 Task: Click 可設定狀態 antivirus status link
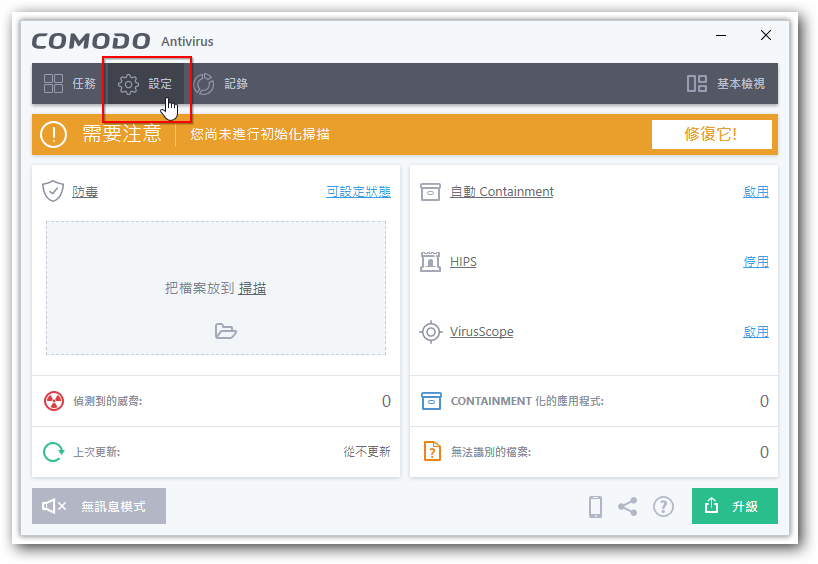358,192
